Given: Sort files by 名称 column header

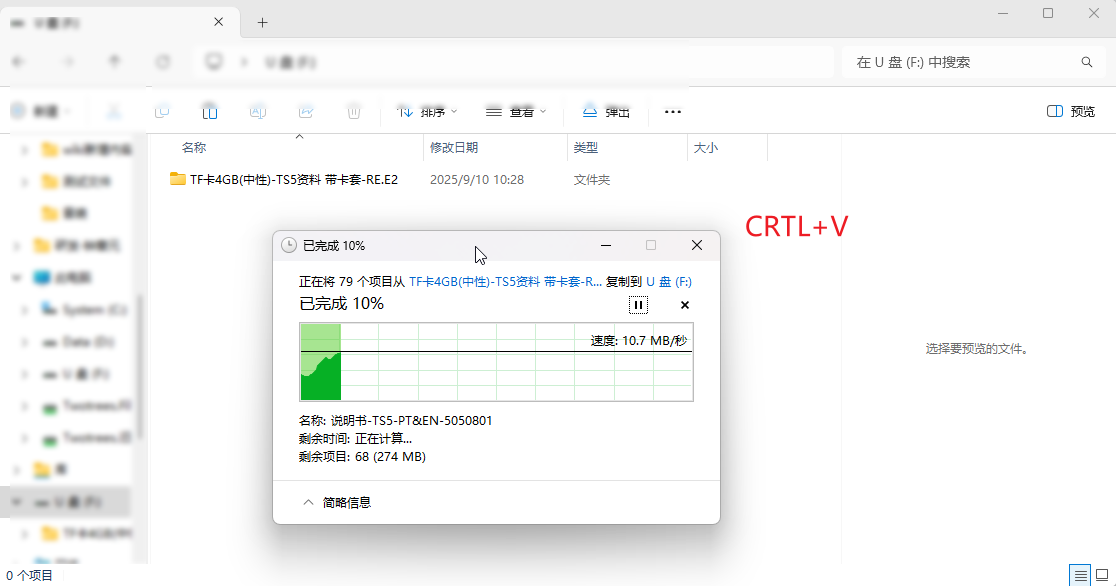Looking at the screenshot, I should [194, 148].
